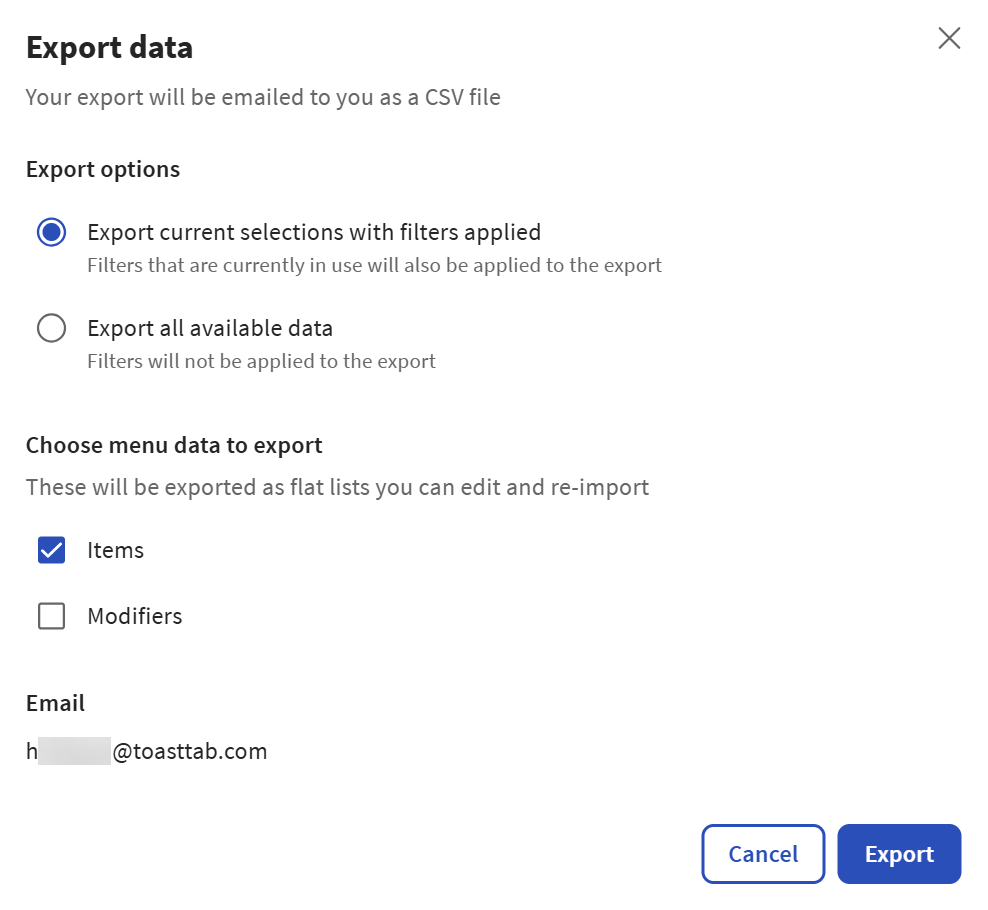Click the "Email" section label

[x=55, y=703]
